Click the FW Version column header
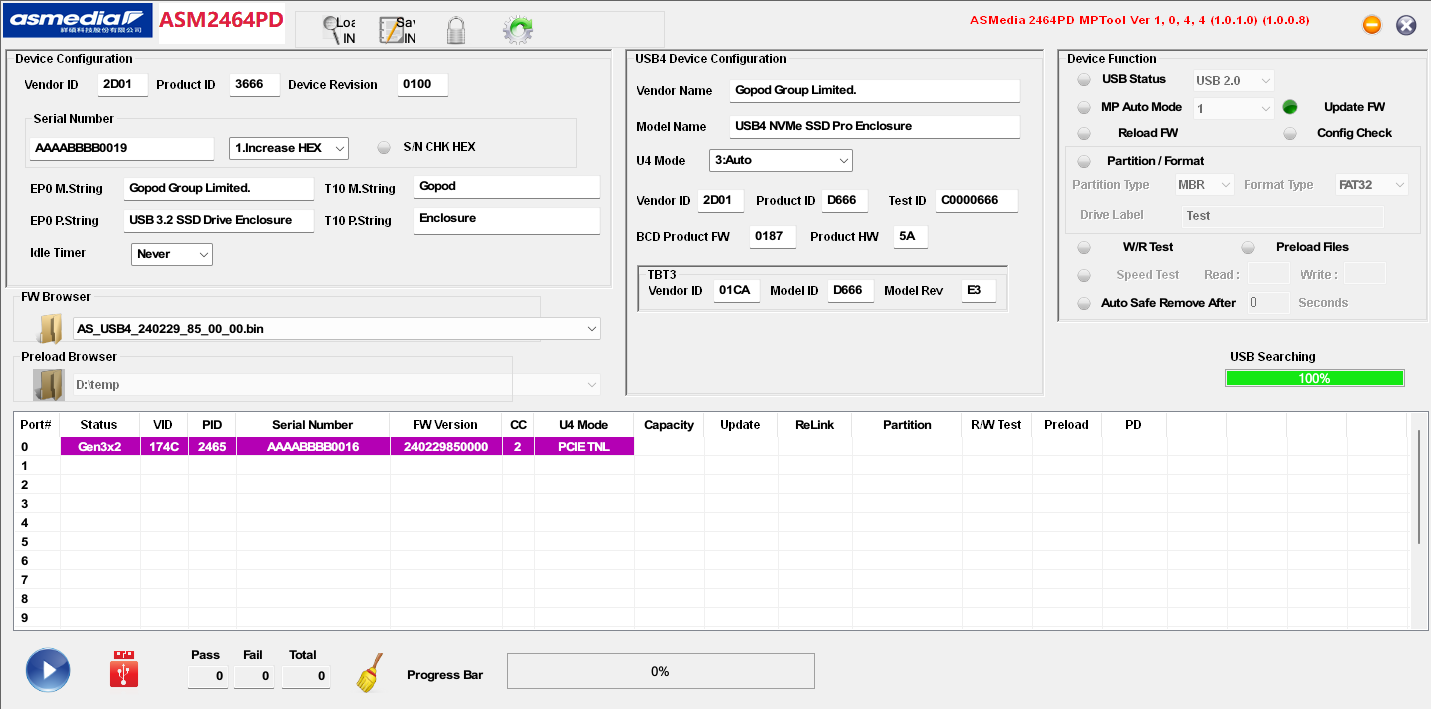1431x709 pixels. [x=446, y=425]
